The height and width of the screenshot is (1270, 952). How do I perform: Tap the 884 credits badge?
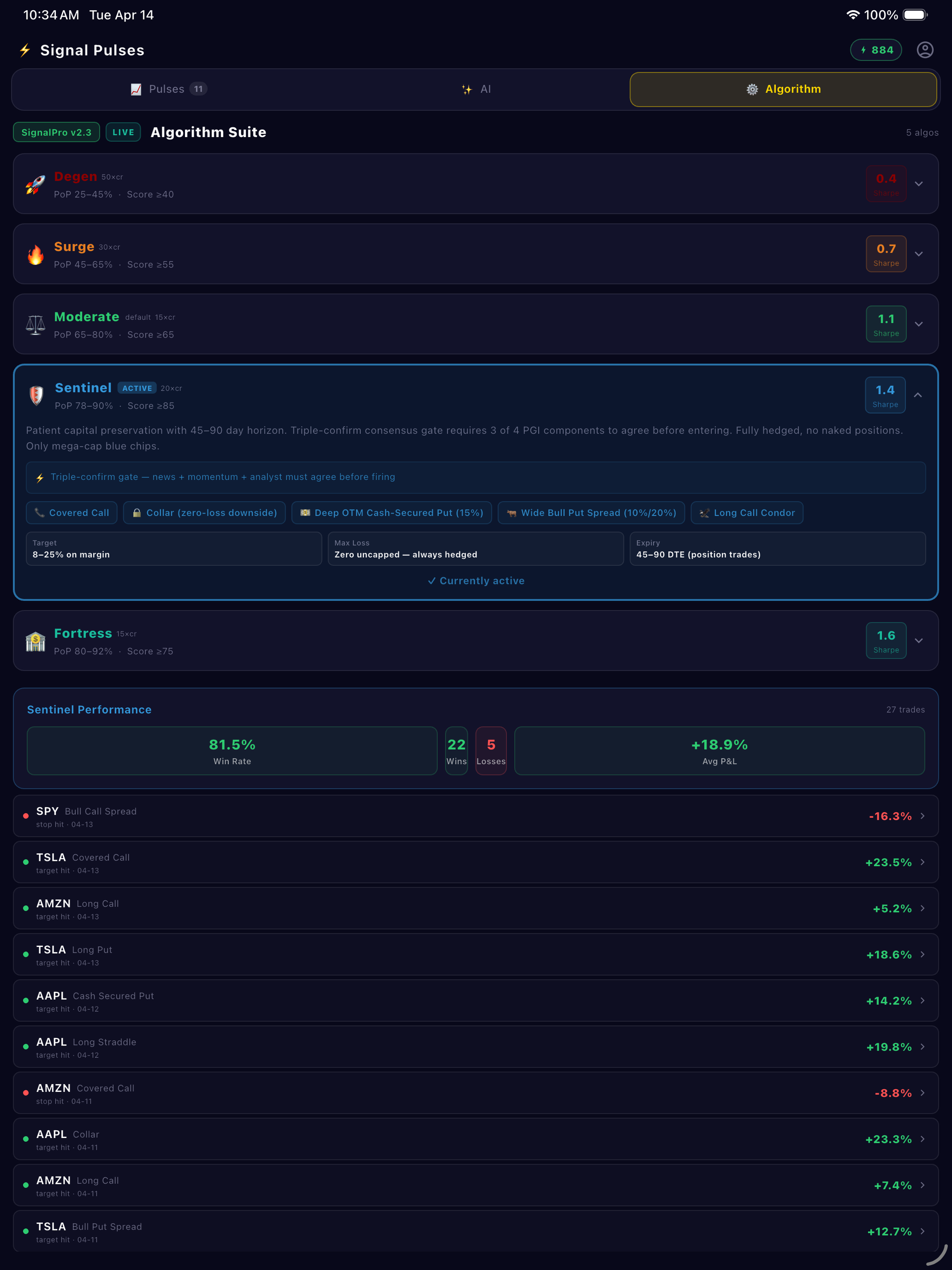coord(876,50)
